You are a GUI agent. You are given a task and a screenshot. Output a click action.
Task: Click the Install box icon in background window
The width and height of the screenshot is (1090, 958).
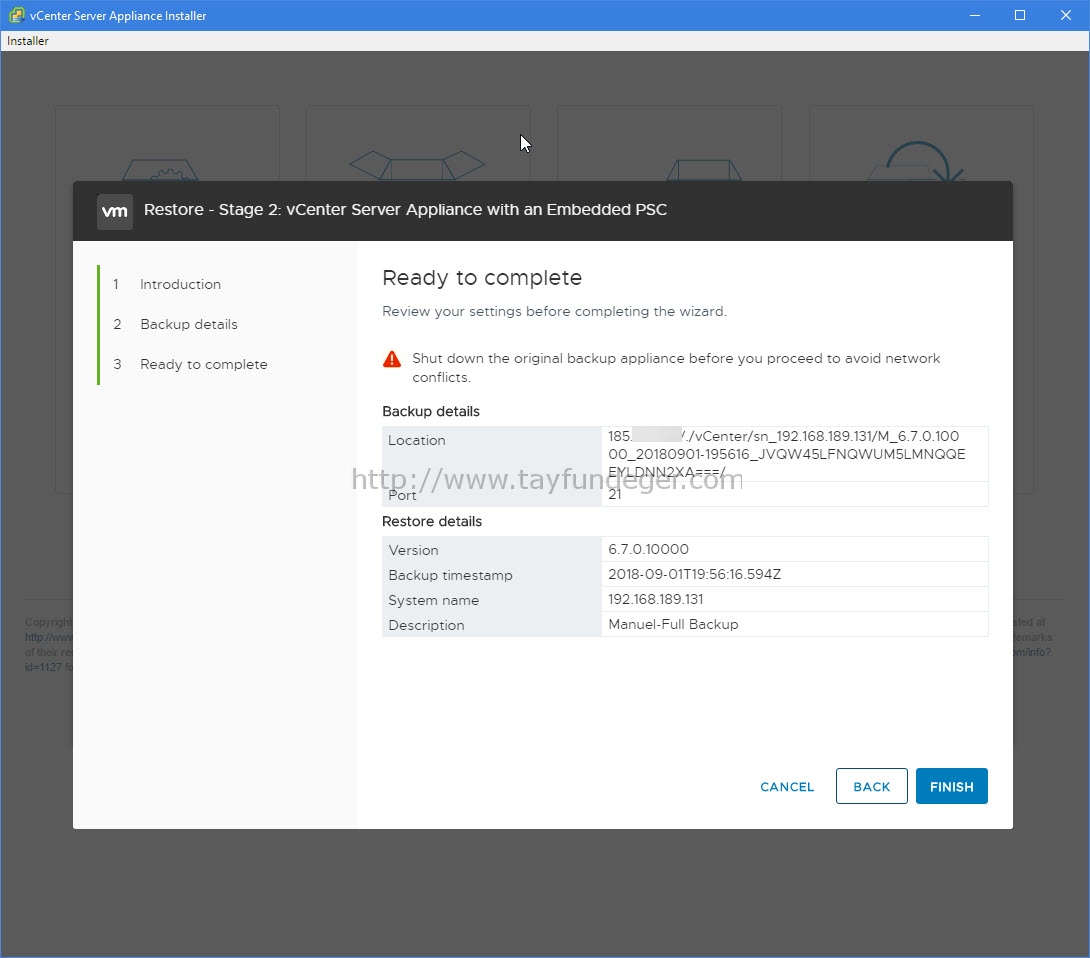tap(161, 170)
